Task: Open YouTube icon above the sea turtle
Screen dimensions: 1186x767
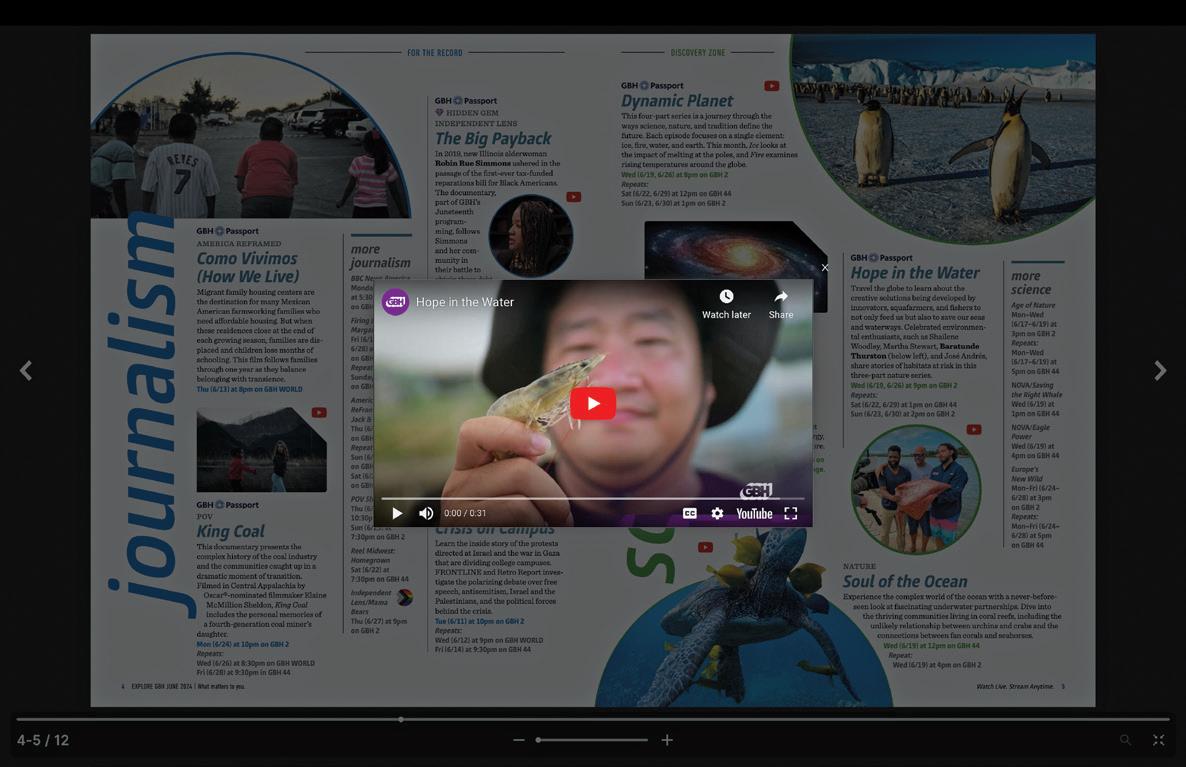Action: coord(706,548)
